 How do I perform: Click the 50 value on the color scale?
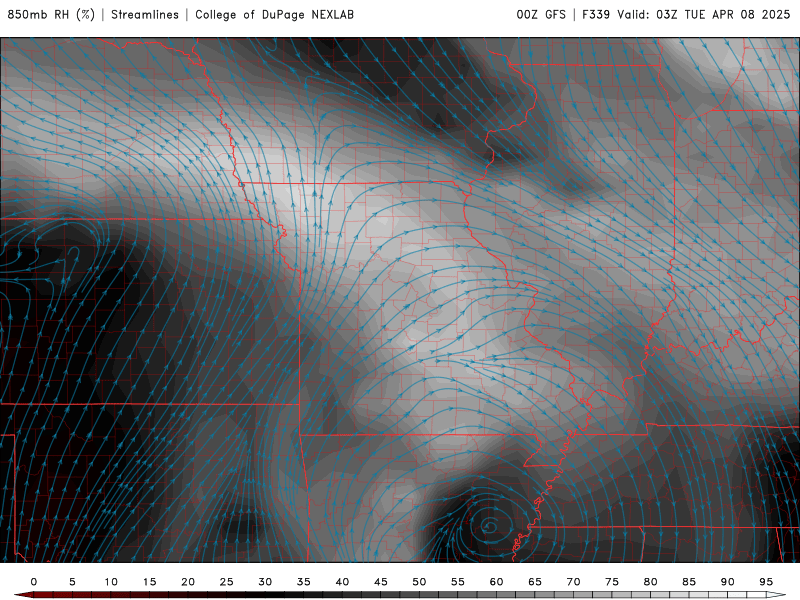pyautogui.click(x=419, y=582)
